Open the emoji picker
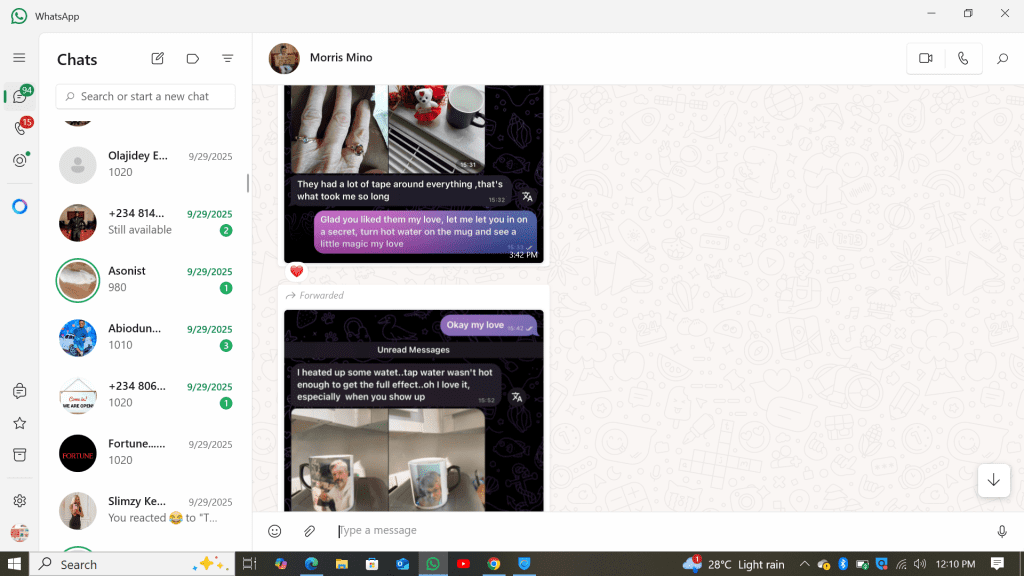 coord(275,531)
